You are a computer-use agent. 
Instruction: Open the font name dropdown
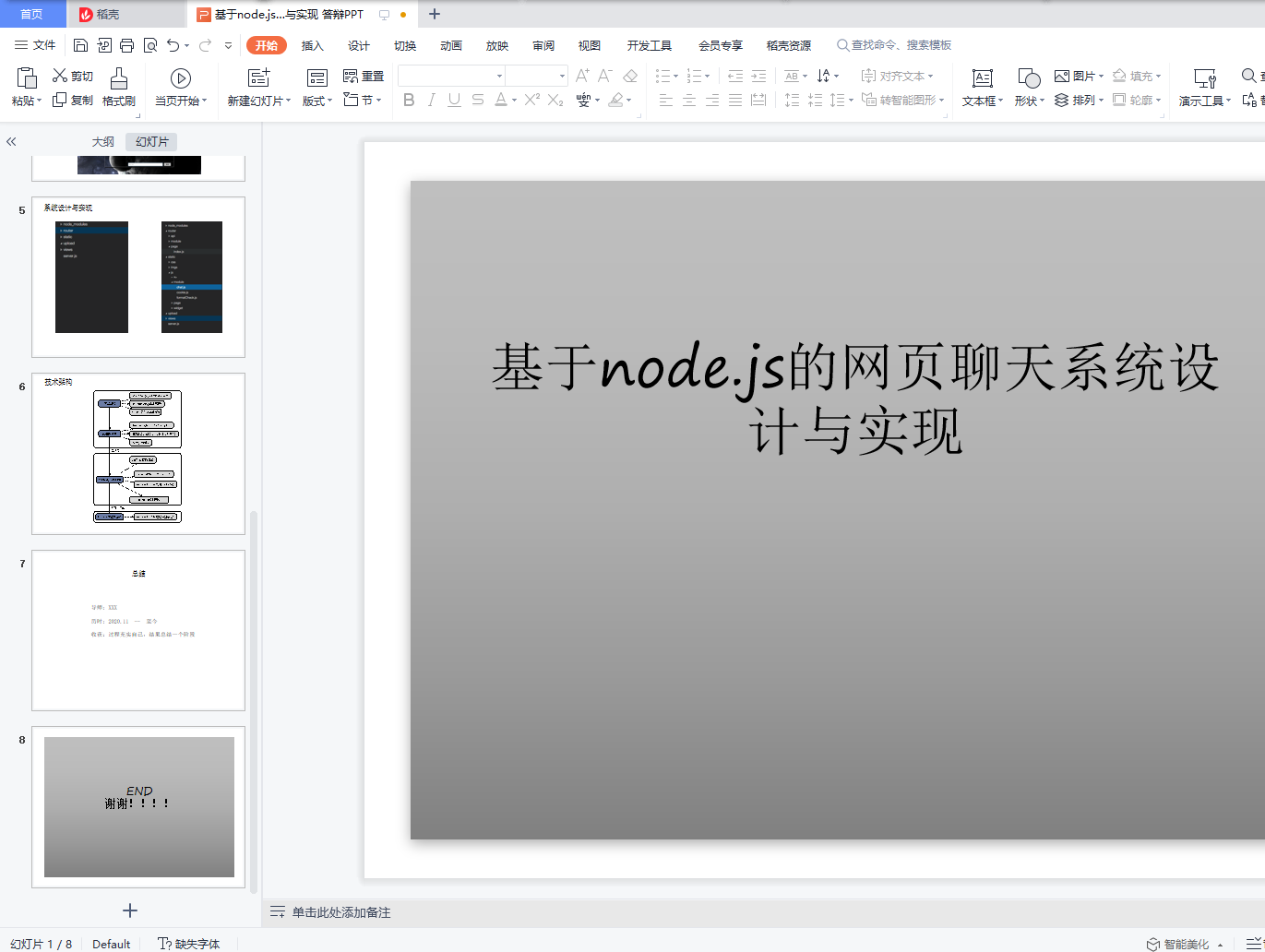[500, 76]
